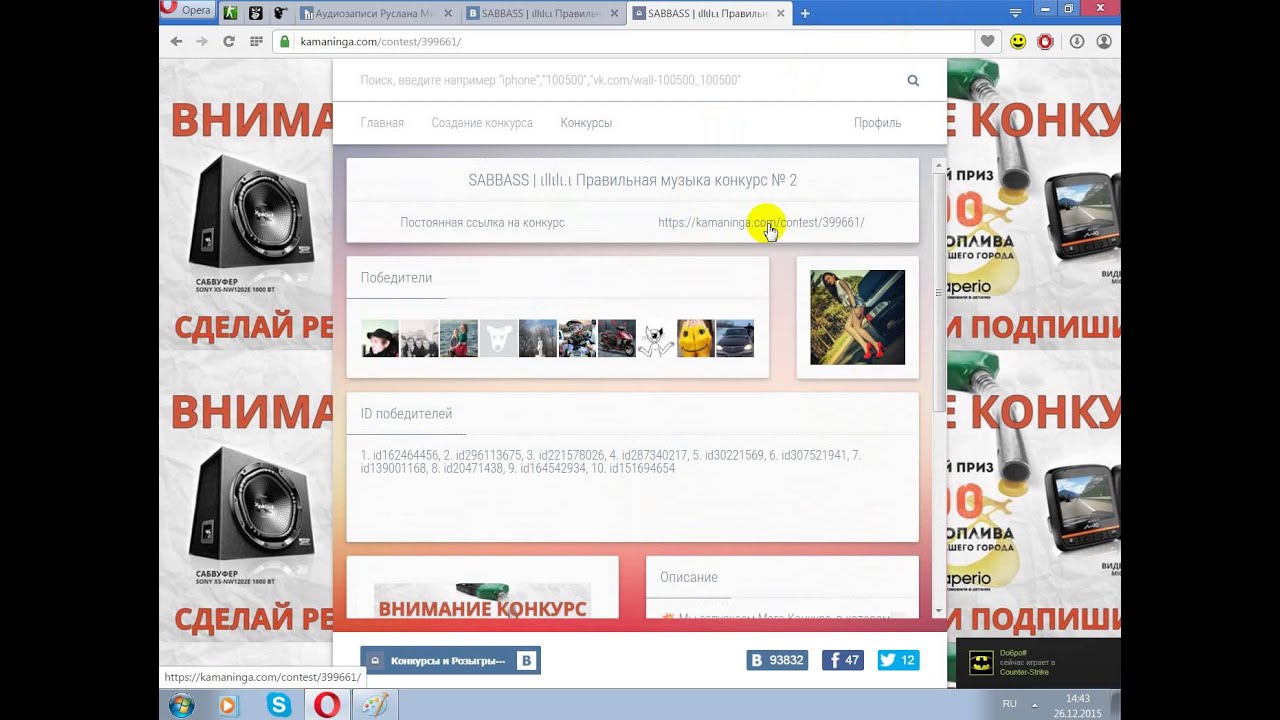Open the cartoon cat winner avatar
Viewport: 1280px width, 720px height.
pyautogui.click(x=656, y=338)
